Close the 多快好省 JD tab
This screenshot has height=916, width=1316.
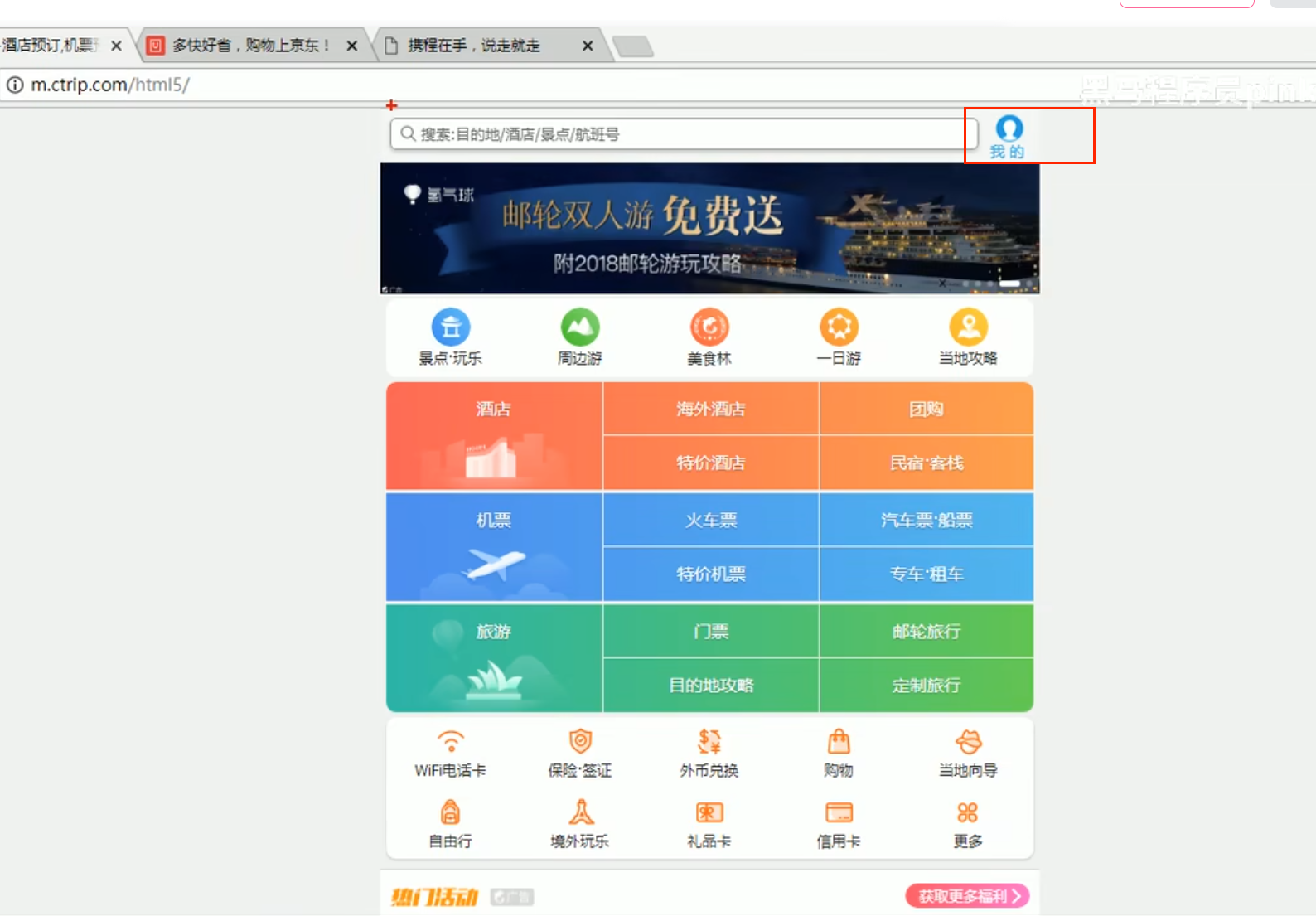[352, 46]
